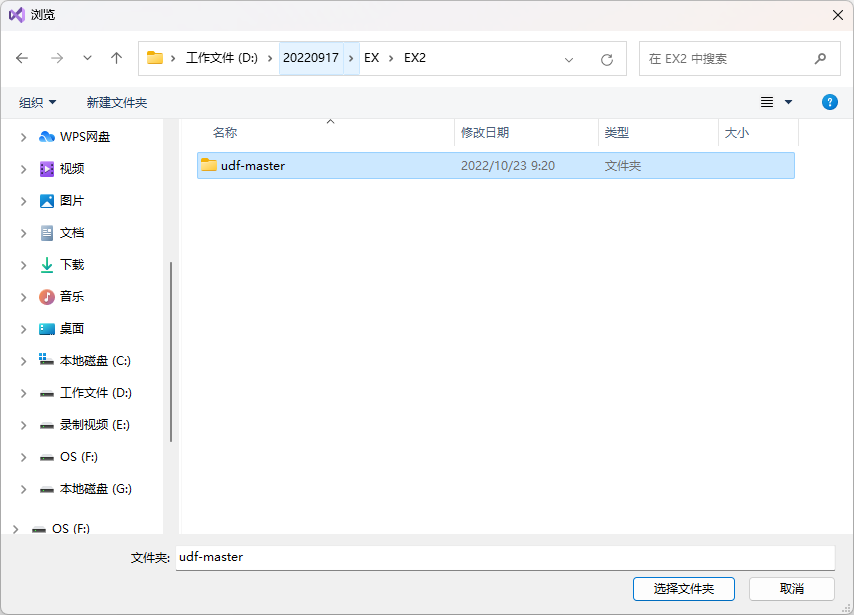Click the 文件夹 name input field
Image resolution: width=854 pixels, height=615 pixels.
click(x=504, y=557)
